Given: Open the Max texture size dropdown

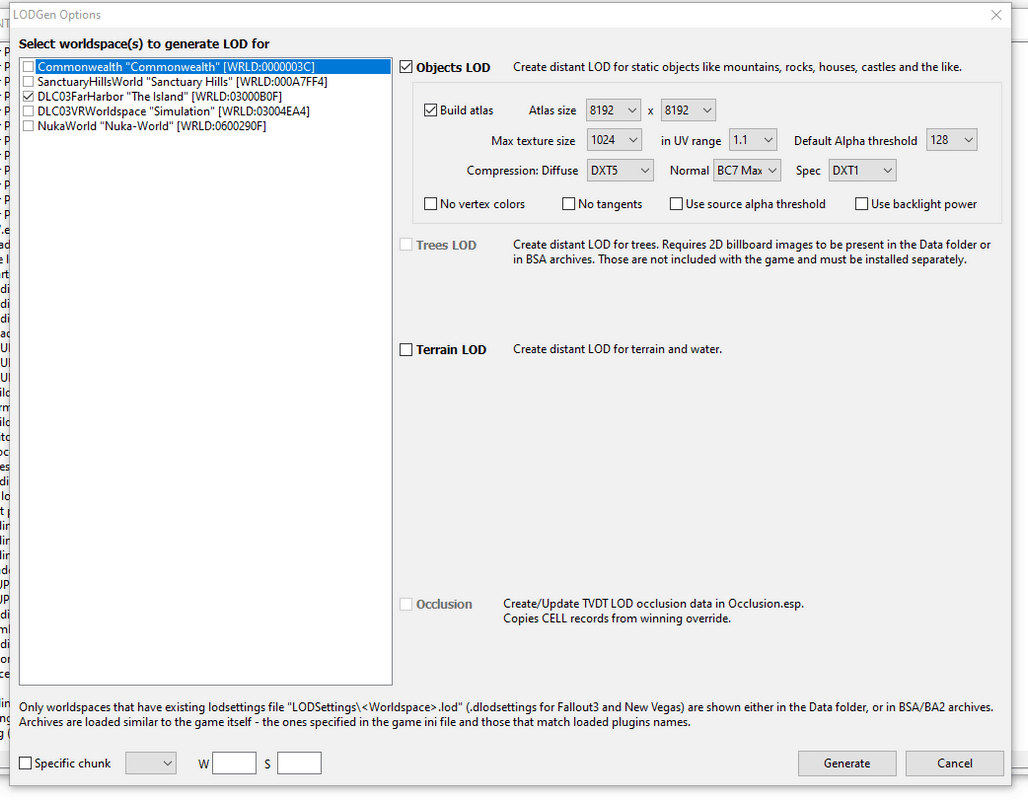Looking at the screenshot, I should pyautogui.click(x=615, y=141).
